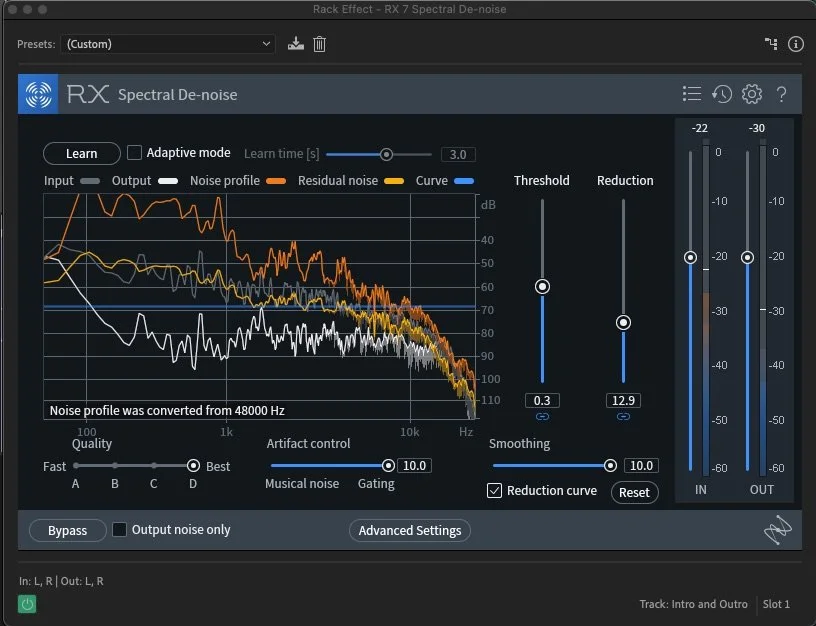Click the Learn button

(82, 154)
